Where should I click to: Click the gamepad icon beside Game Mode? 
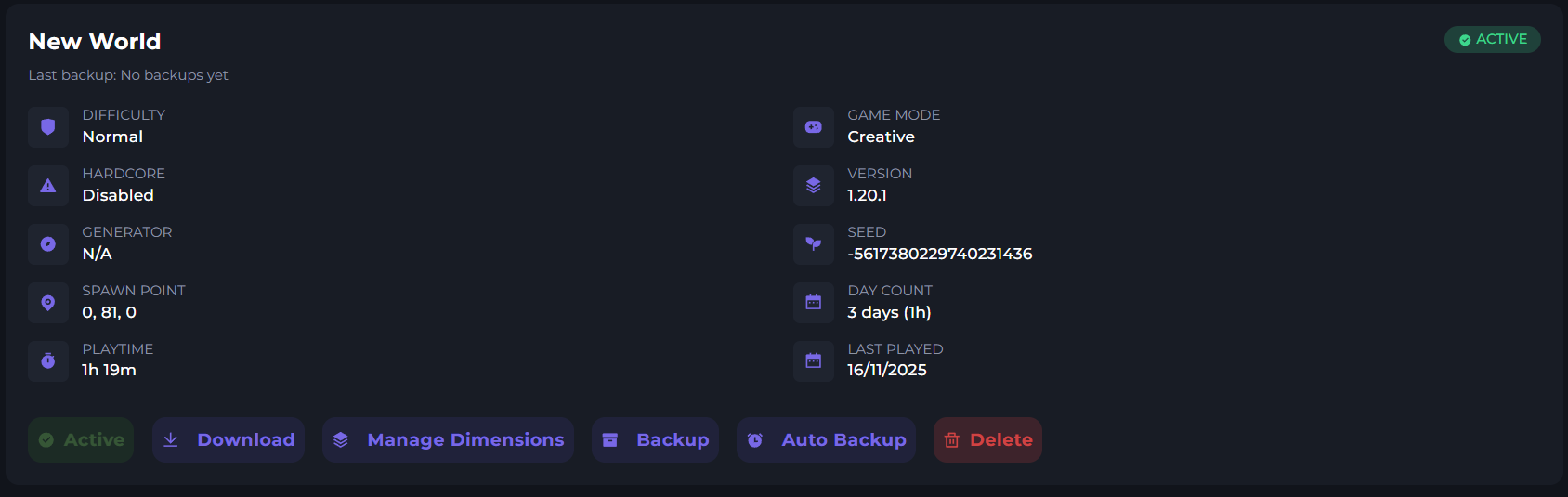click(814, 127)
